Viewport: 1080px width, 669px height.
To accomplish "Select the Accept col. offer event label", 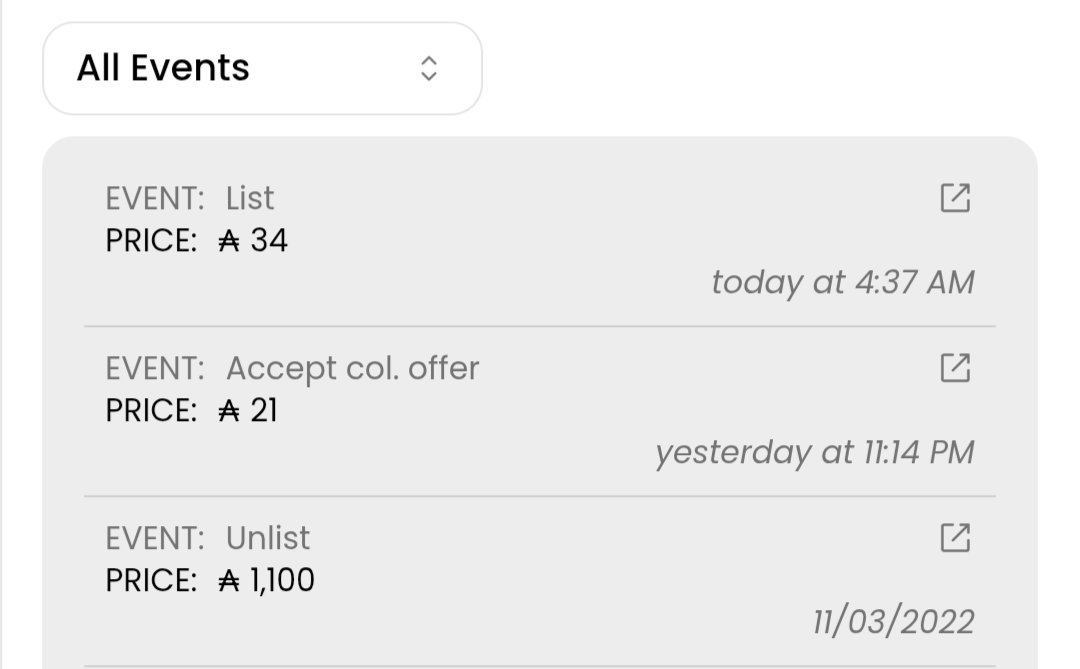I will (x=352, y=369).
